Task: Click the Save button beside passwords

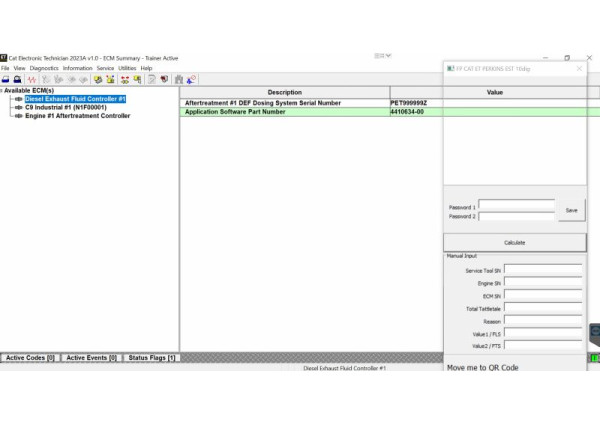Action: point(571,211)
